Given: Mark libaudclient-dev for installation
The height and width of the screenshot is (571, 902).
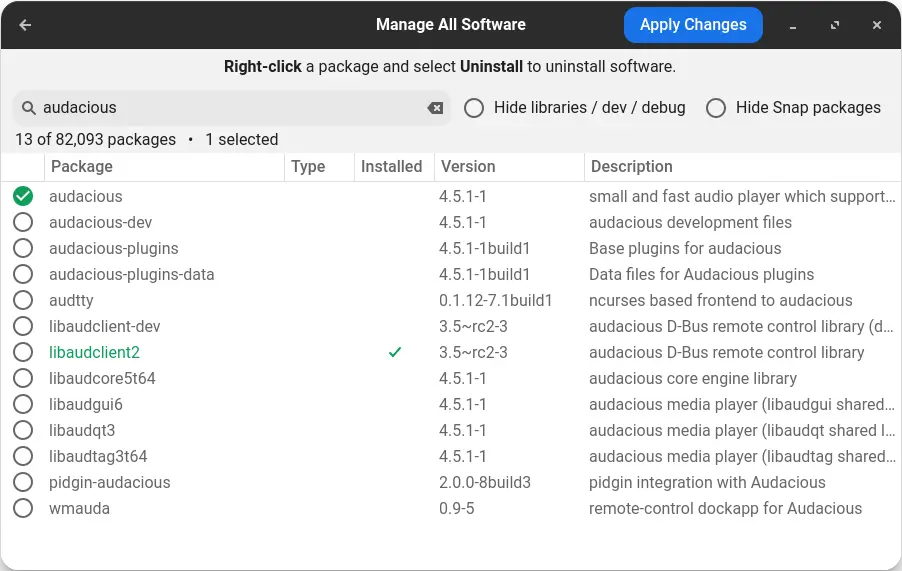Looking at the screenshot, I should (x=23, y=326).
